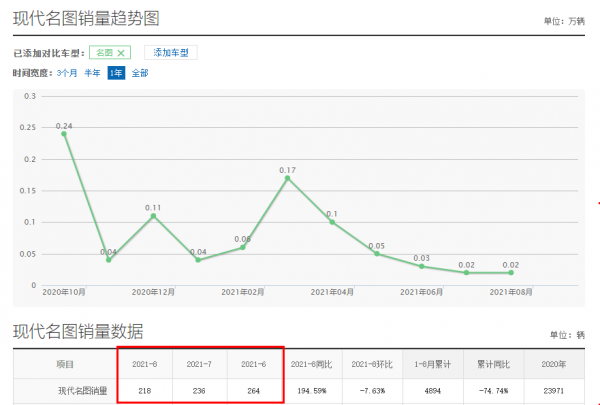Click the 添加车型 button

point(171,52)
